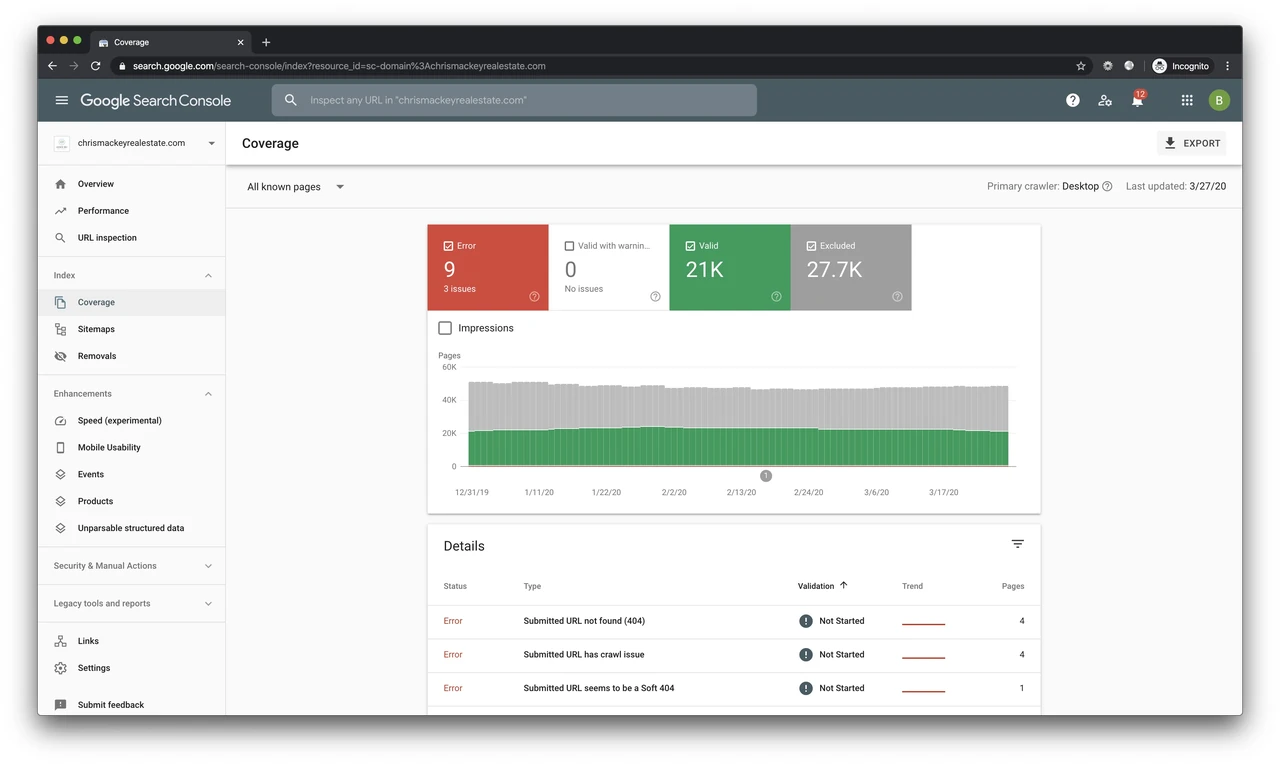Click the Help question mark icon
Image resolution: width=1280 pixels, height=765 pixels.
(1073, 100)
